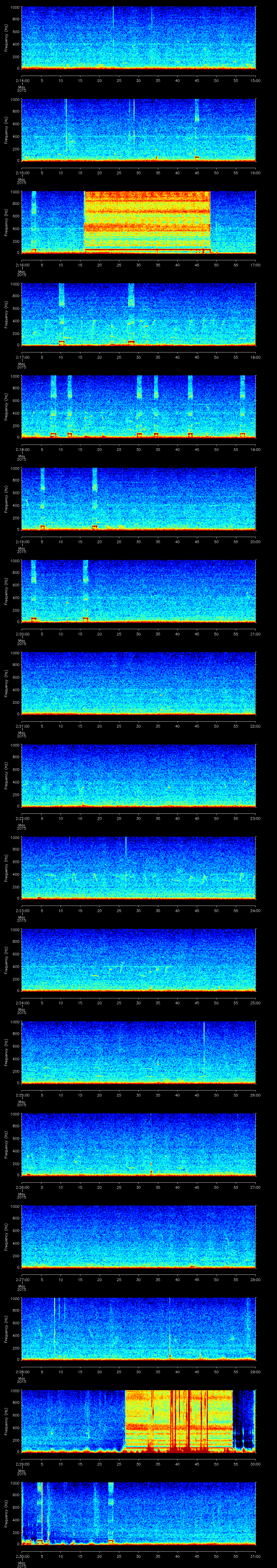Open the spectrogram panel starting at 2:24:00
277x1568 pixels.
point(138,960)
